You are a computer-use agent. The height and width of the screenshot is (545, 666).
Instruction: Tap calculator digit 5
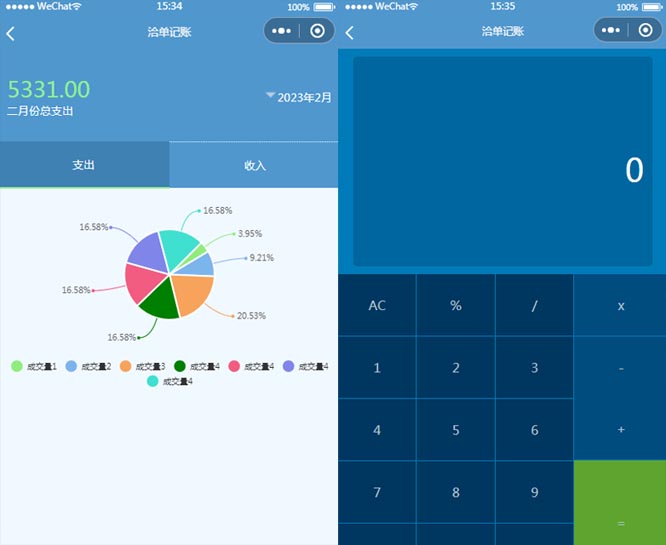point(456,429)
